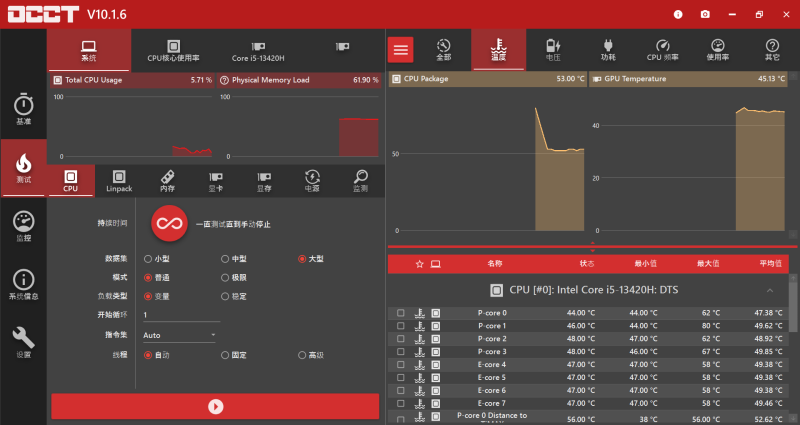Sort by 名称 column header
800x425 pixels.
pyautogui.click(x=494, y=263)
